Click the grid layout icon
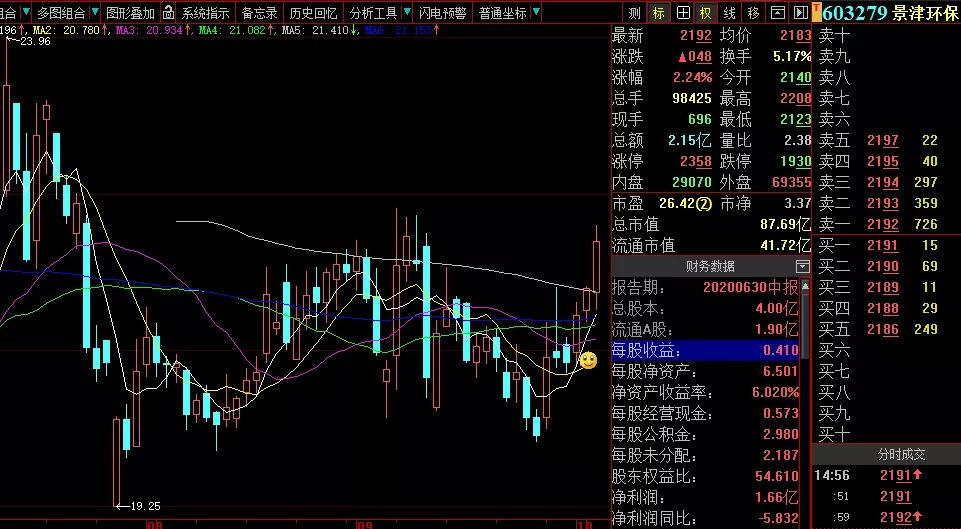Screen dimensions: 961x529 [x=683, y=13]
